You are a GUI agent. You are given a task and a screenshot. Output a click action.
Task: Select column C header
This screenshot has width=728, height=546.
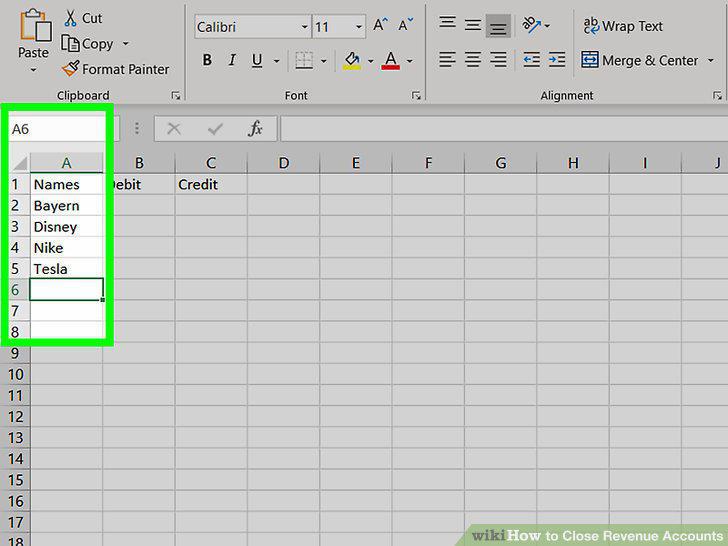pyautogui.click(x=211, y=163)
